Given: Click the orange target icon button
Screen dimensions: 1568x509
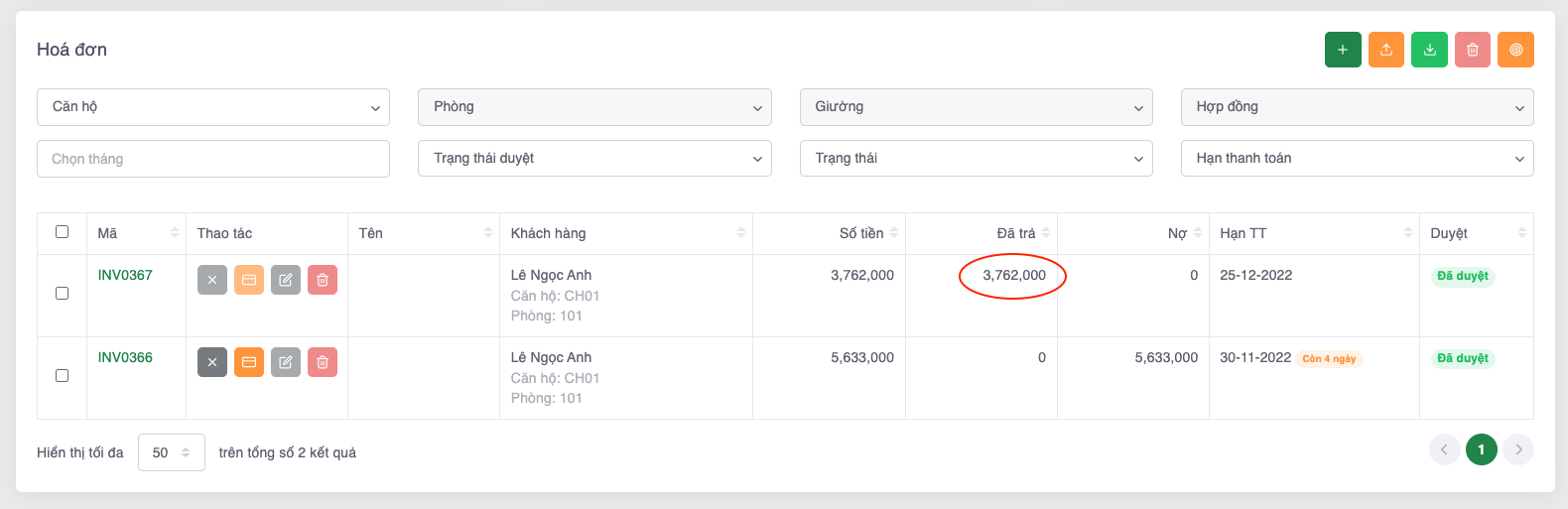Looking at the screenshot, I should [1515, 50].
